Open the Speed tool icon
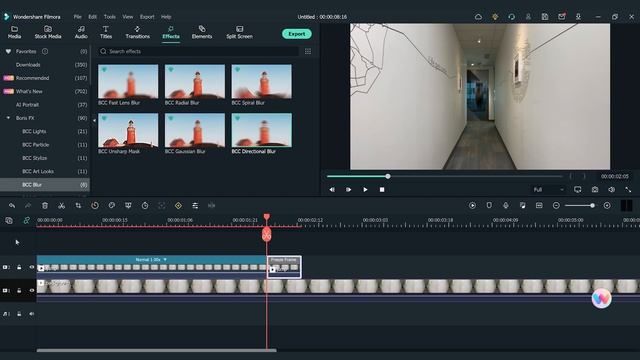This screenshot has width=640, height=360. pos(95,206)
